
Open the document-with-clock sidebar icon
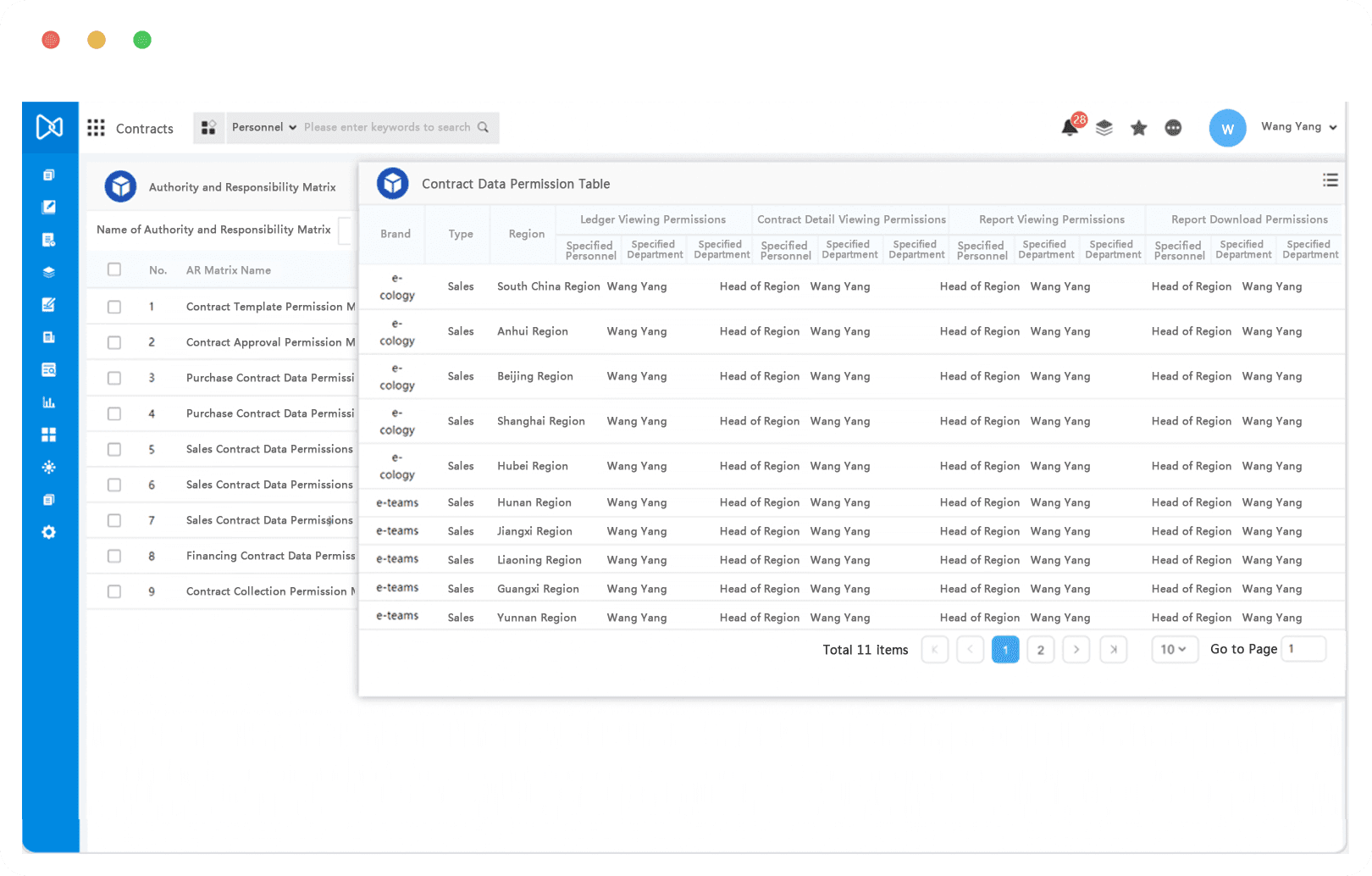pyautogui.click(x=49, y=240)
